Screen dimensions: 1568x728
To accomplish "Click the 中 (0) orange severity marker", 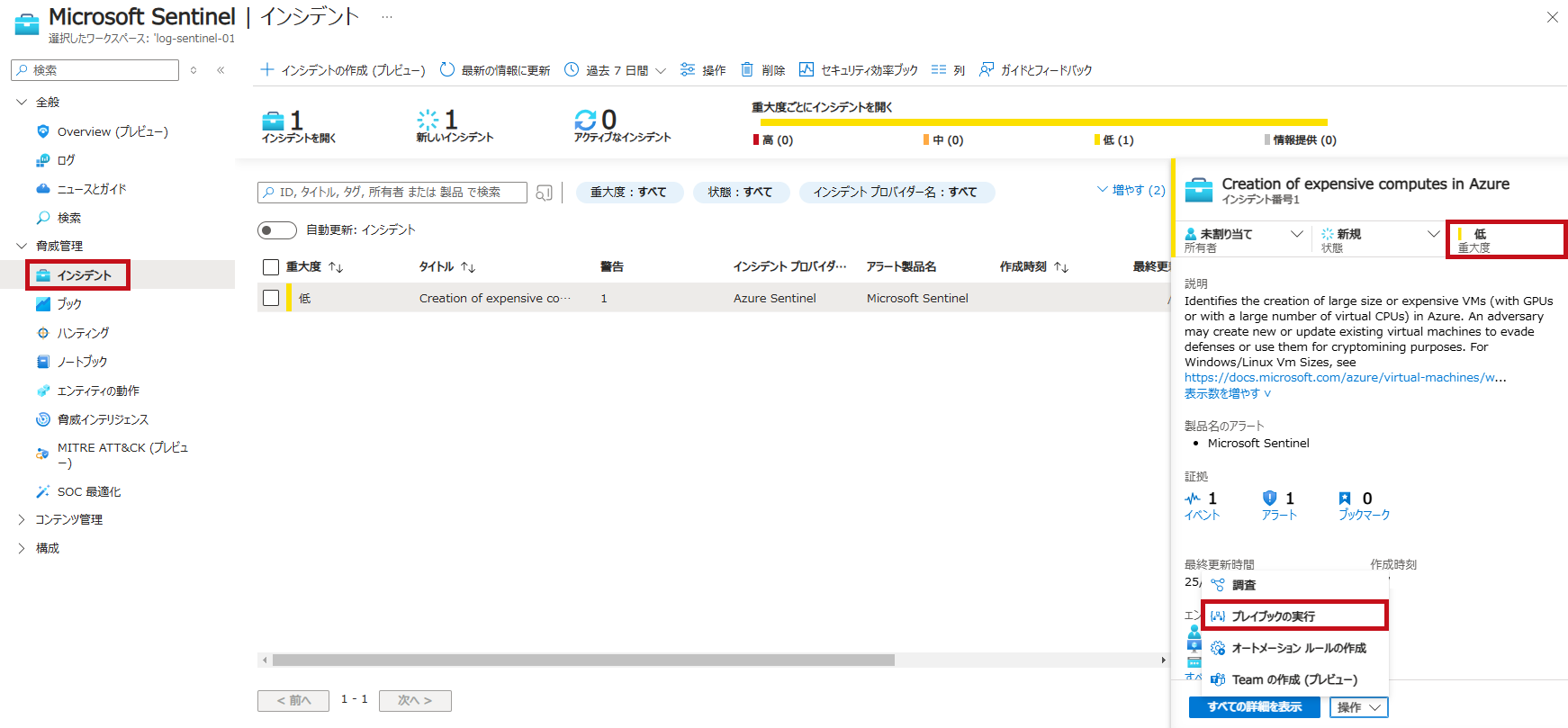I will click(926, 139).
